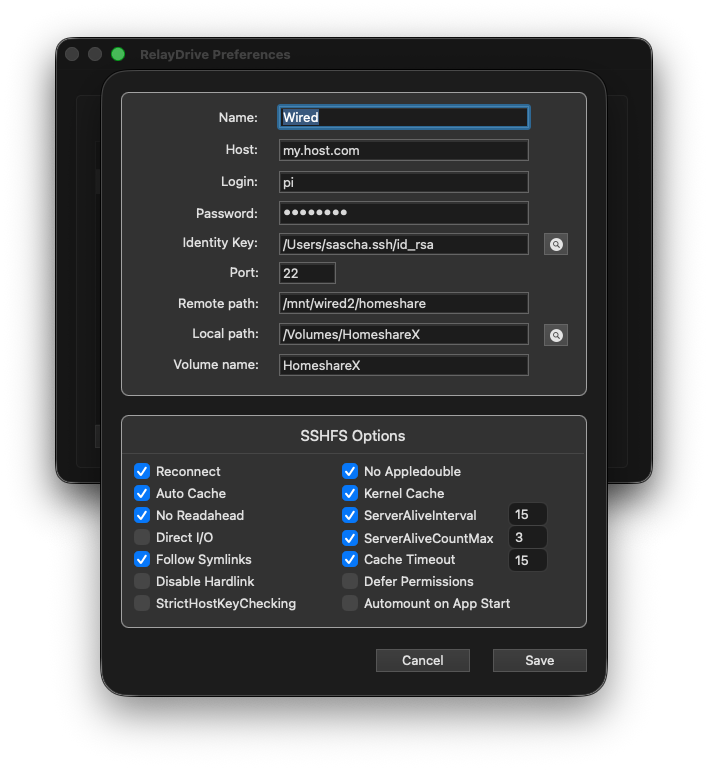The image size is (708, 770).
Task: Click the browse icon beside Local path
Action: [555, 335]
